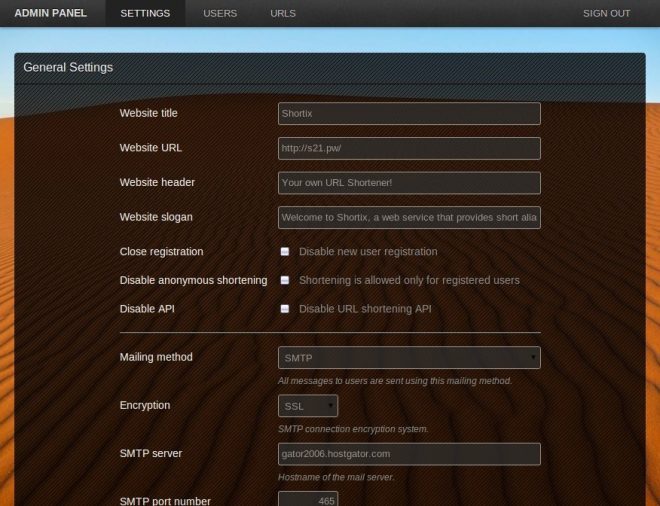Click the Website URL input field
This screenshot has height=506, width=660.
coord(409,148)
